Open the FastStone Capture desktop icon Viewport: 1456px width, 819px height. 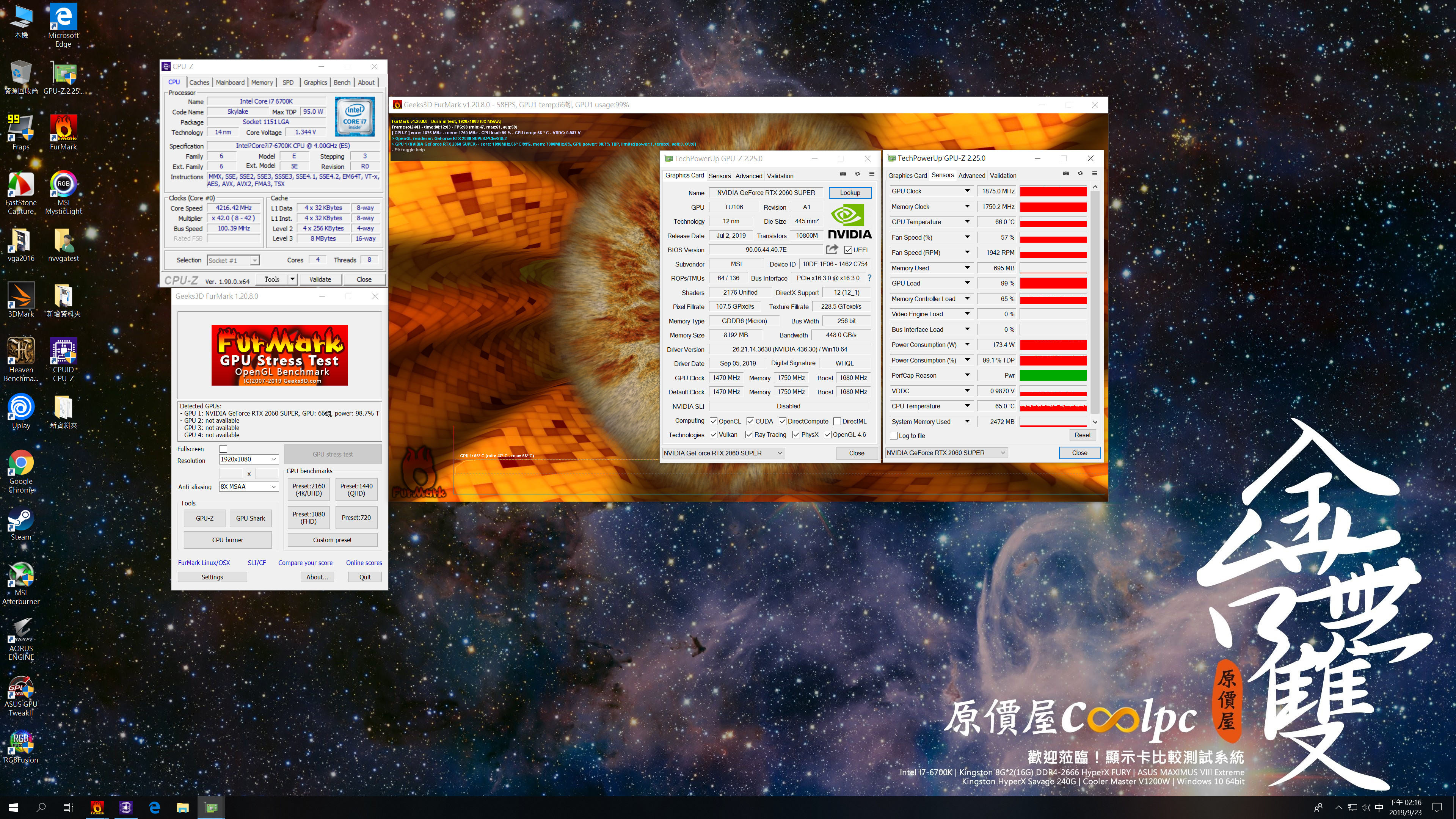point(21,193)
